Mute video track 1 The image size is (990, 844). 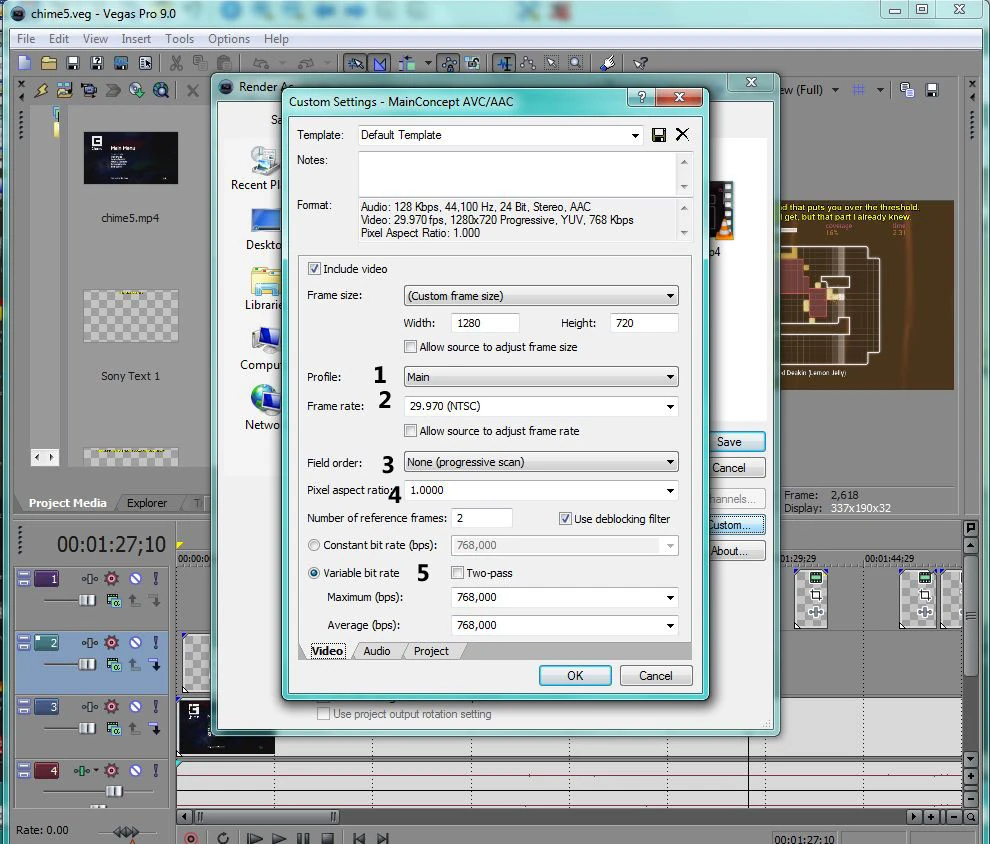(x=135, y=579)
